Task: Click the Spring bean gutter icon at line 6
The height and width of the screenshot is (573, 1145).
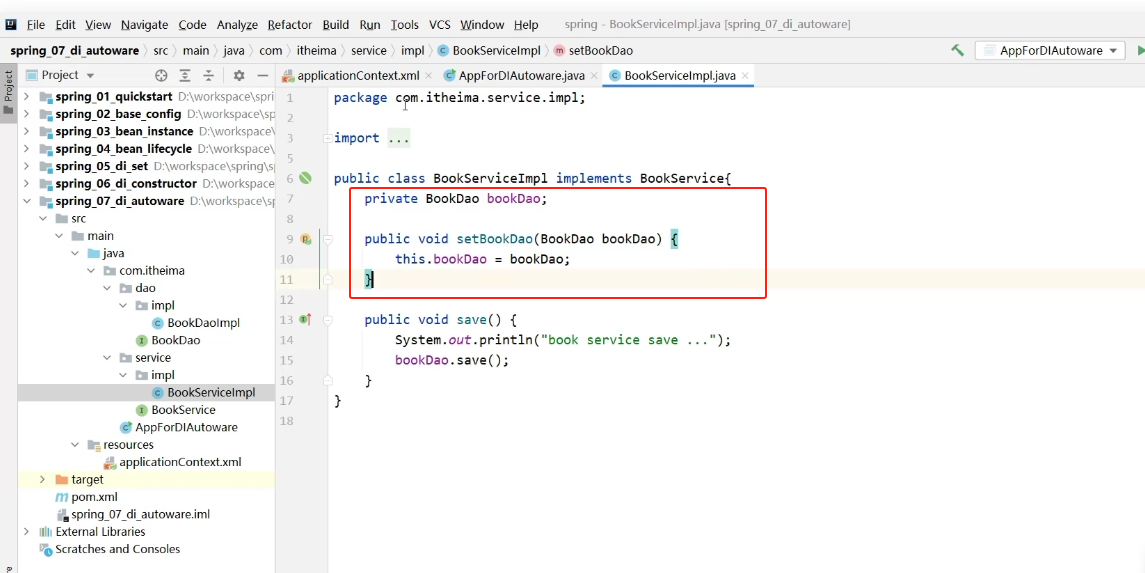Action: (305, 178)
